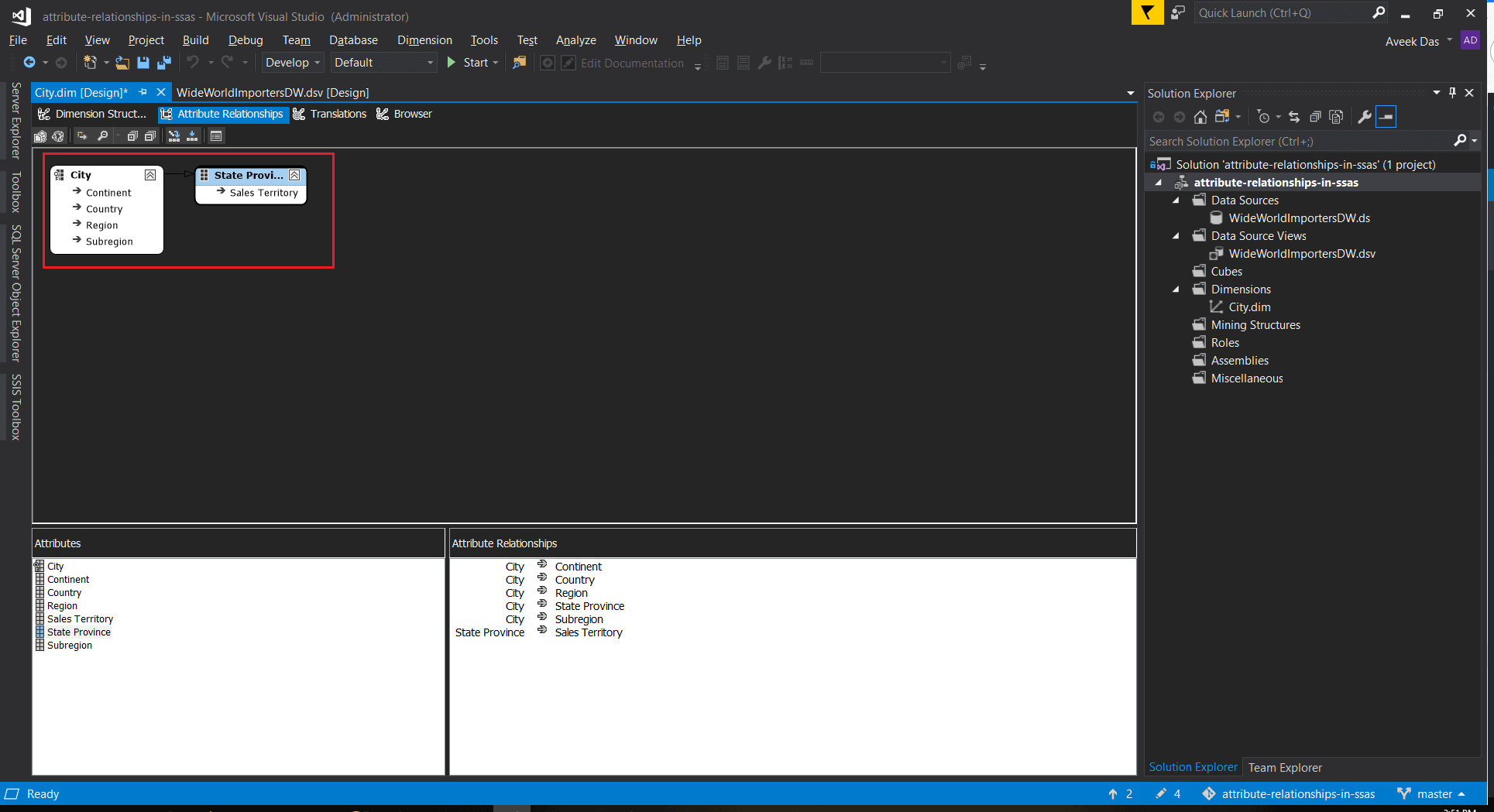This screenshot has width=1494, height=812.
Task: Open the Develop configuration dropdown
Action: [x=292, y=63]
